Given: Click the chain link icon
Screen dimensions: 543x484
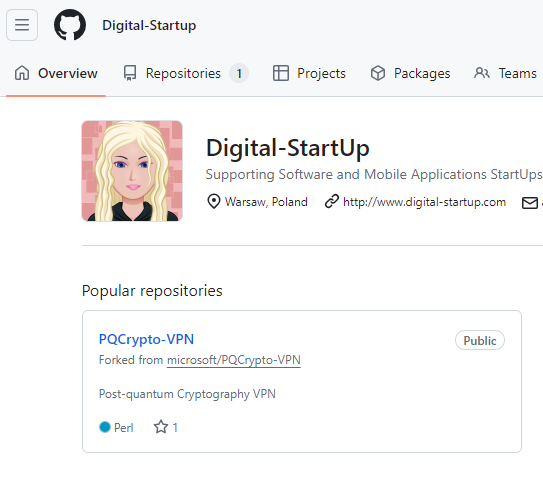Looking at the screenshot, I should tap(331, 201).
